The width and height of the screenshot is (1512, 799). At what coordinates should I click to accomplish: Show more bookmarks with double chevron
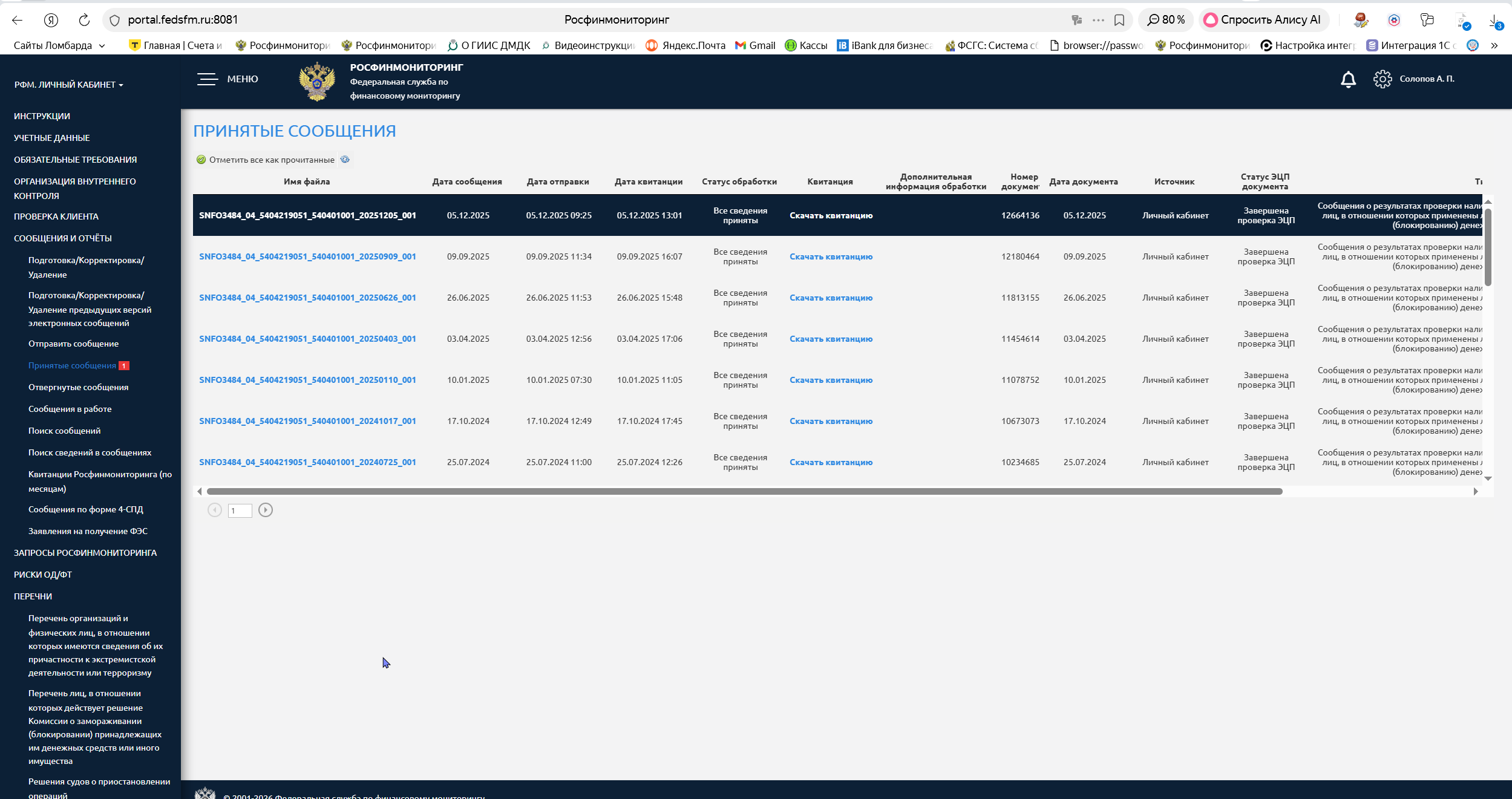coord(1494,45)
